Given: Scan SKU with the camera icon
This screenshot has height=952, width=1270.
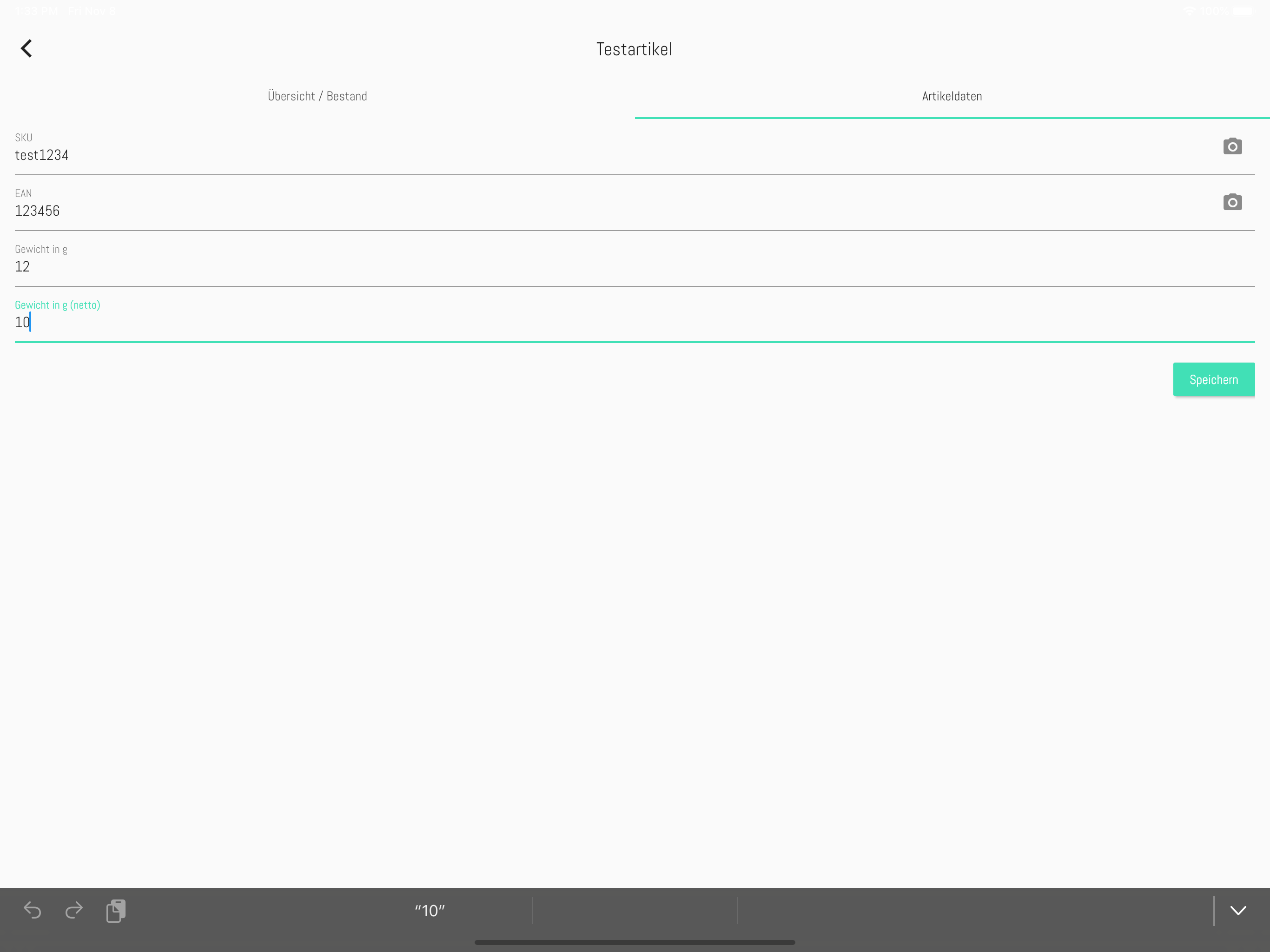Looking at the screenshot, I should click(x=1232, y=146).
